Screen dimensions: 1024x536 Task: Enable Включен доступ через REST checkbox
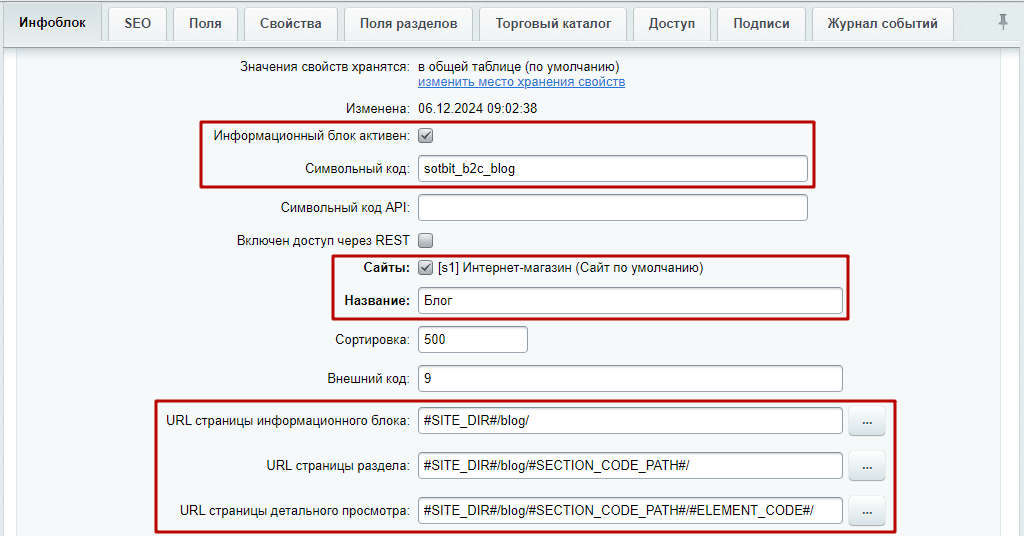(x=426, y=240)
